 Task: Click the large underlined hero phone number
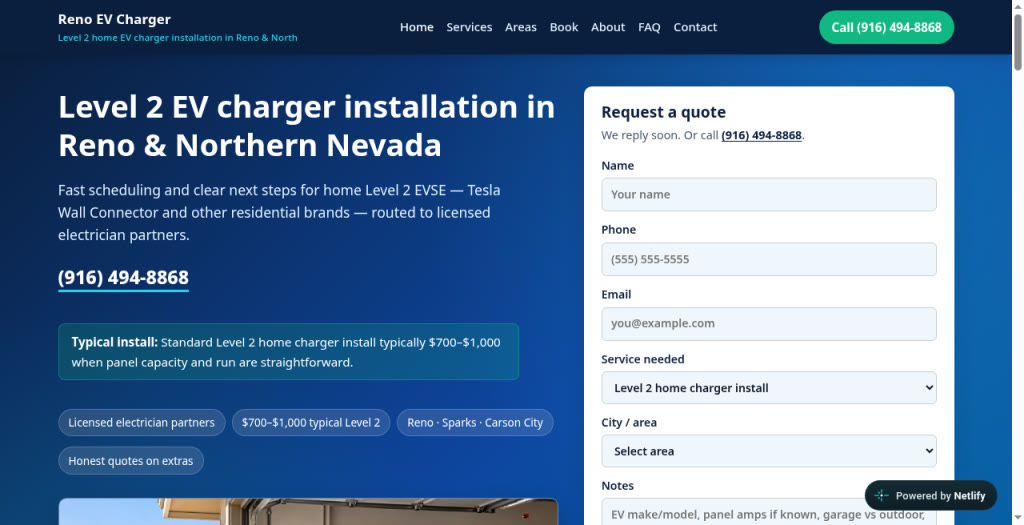coord(123,278)
